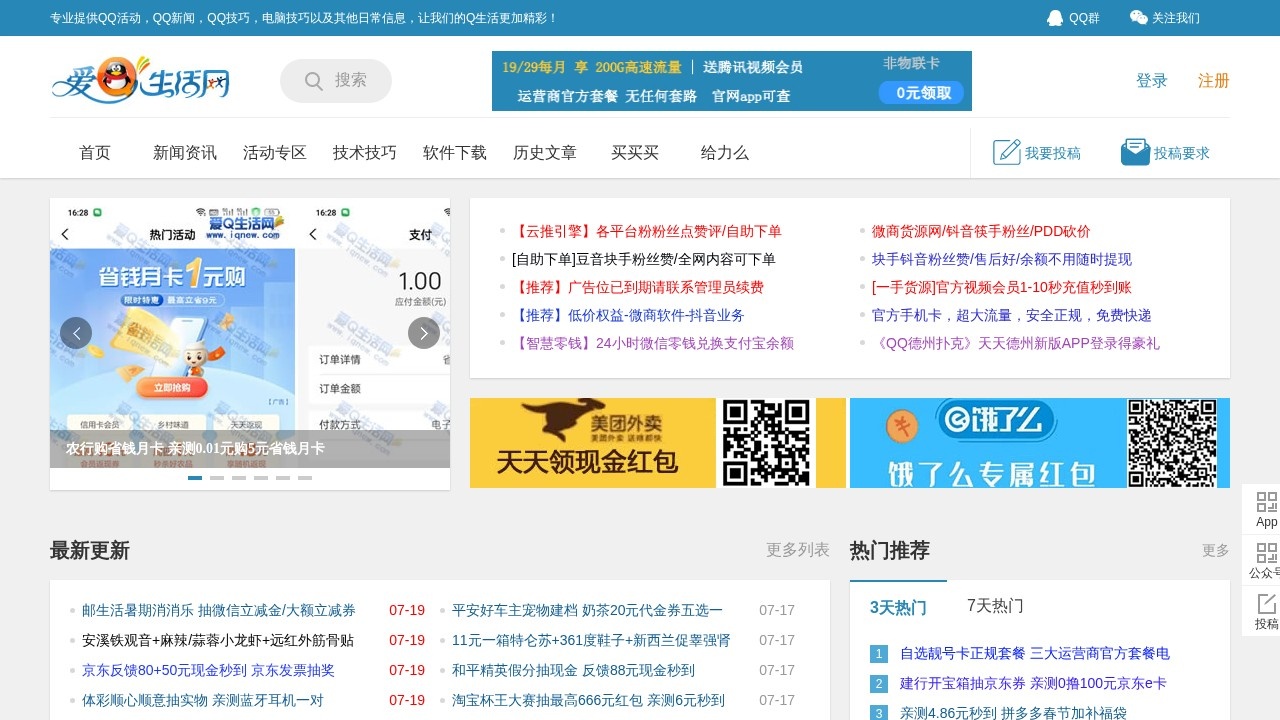Select the third carousel indicator dot

click(239, 478)
